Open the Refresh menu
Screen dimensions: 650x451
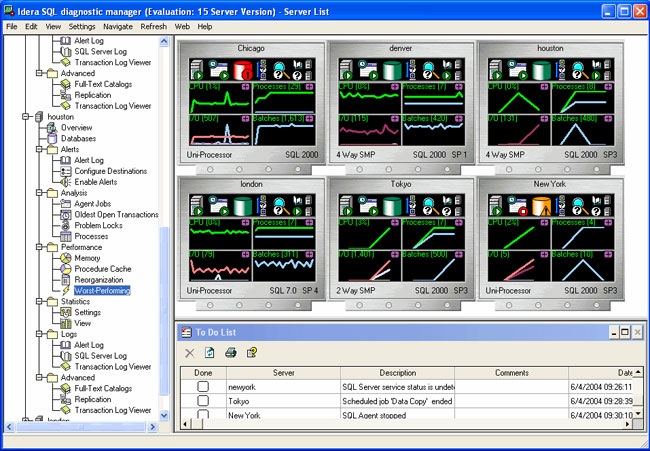(153, 27)
